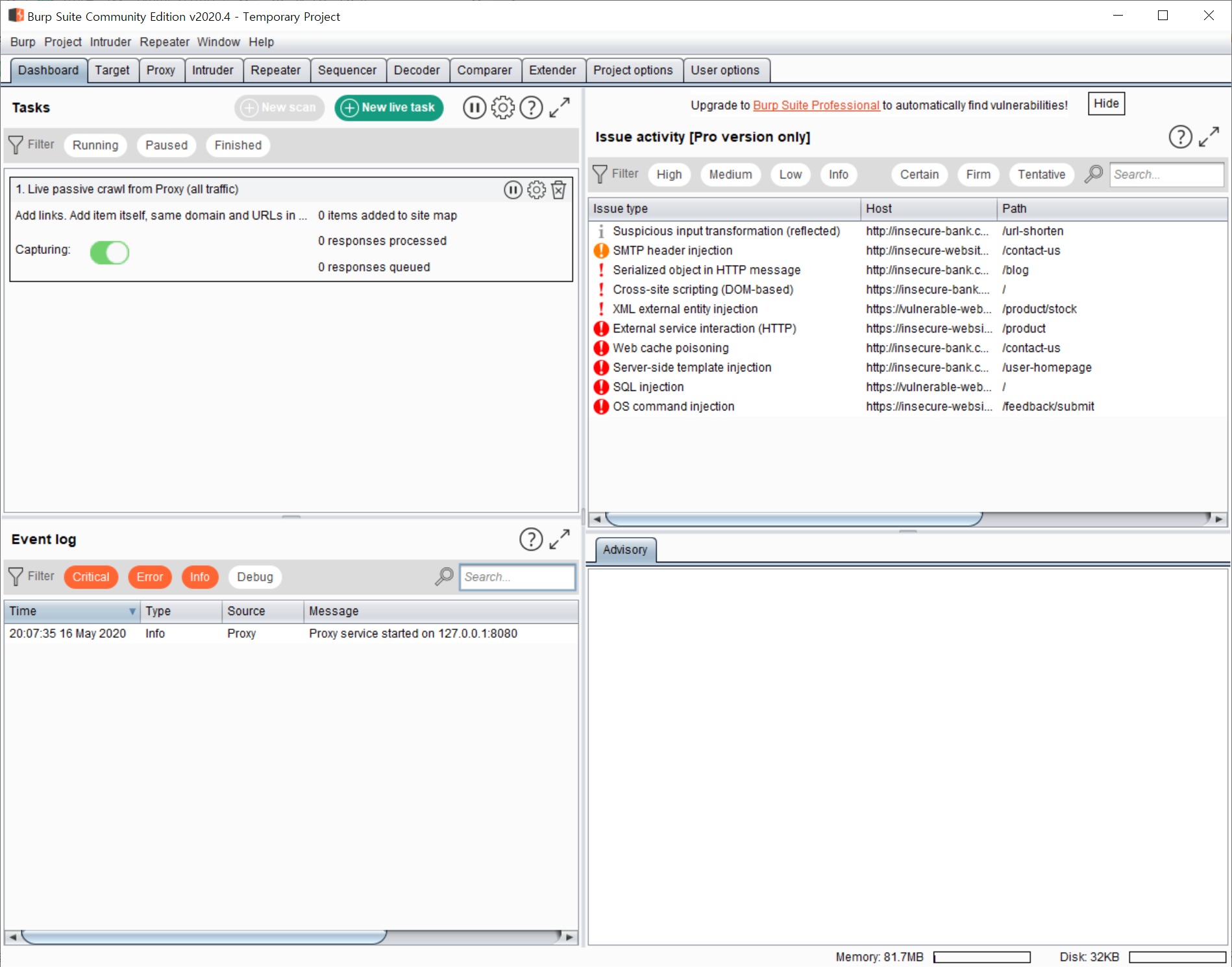Click the Issue activity search magnifier icon

pyautogui.click(x=1094, y=174)
